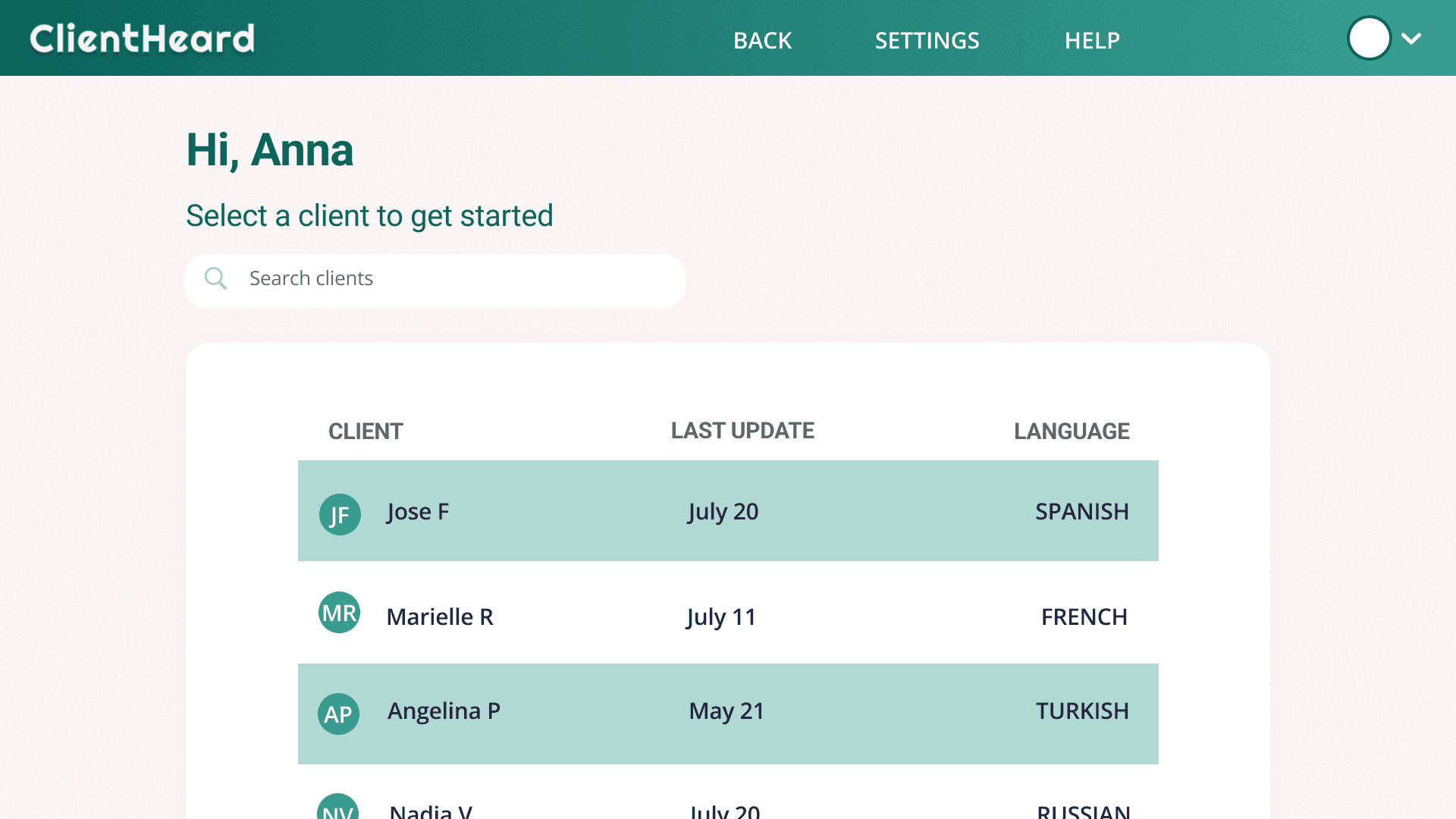Click the search magnifier icon
The image size is (1456, 819).
coord(215,278)
